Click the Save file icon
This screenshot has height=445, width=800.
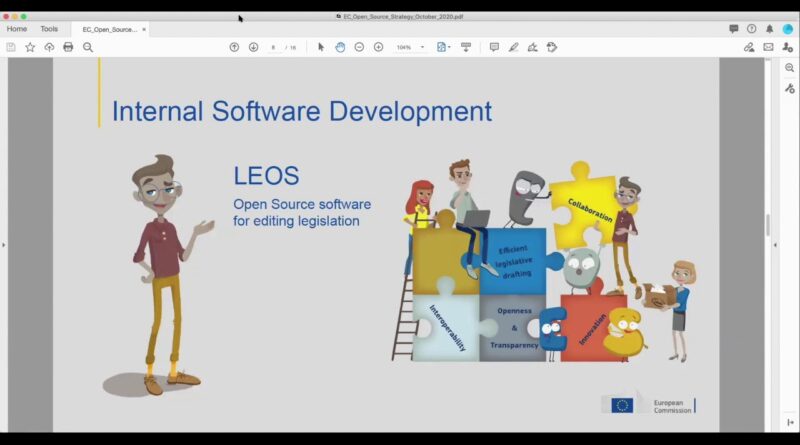[11, 47]
